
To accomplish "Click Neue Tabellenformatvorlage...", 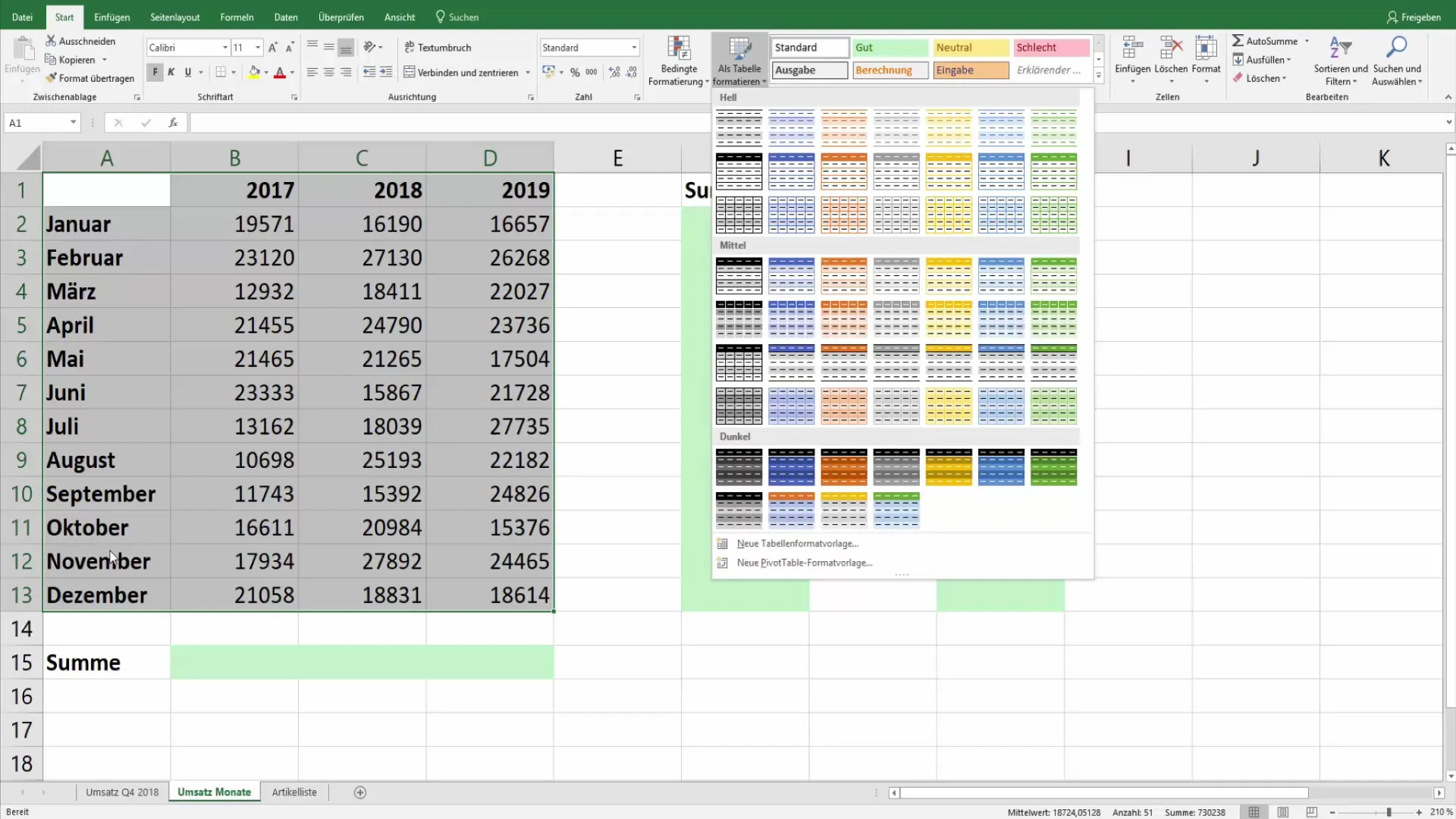I will pos(797,544).
